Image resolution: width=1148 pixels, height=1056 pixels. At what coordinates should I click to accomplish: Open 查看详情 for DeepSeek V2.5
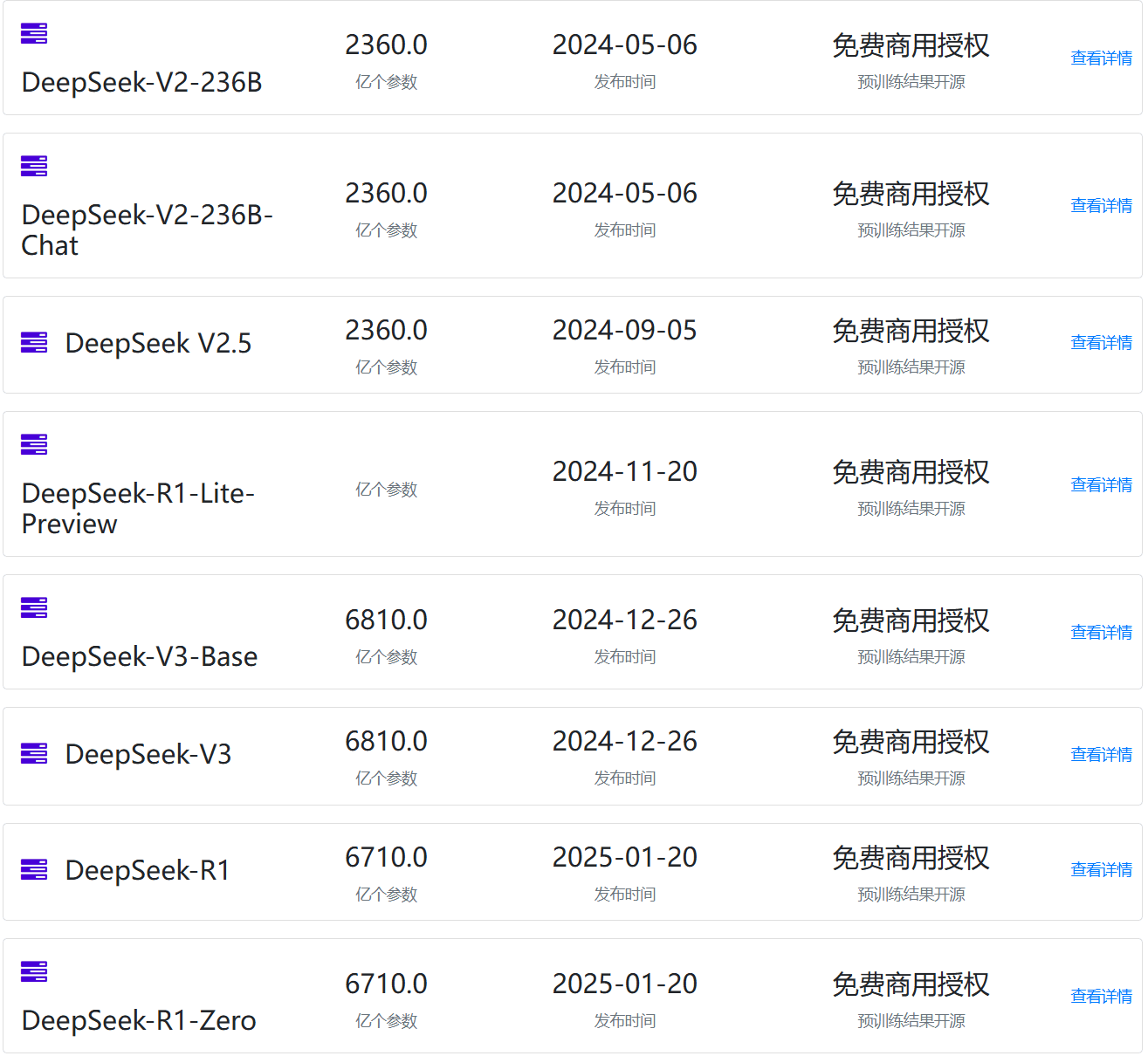[1101, 343]
